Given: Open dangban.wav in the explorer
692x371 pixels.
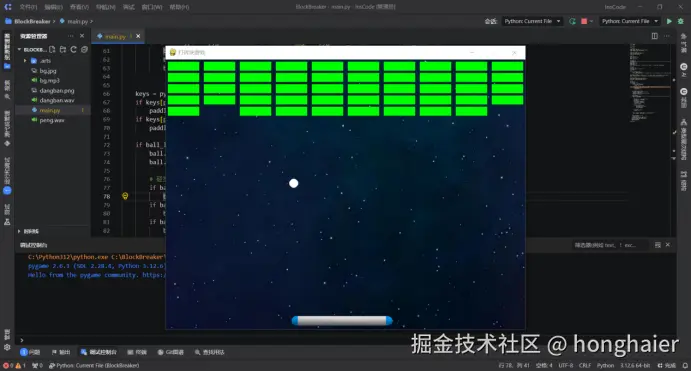Looking at the screenshot, I should 57,101.
